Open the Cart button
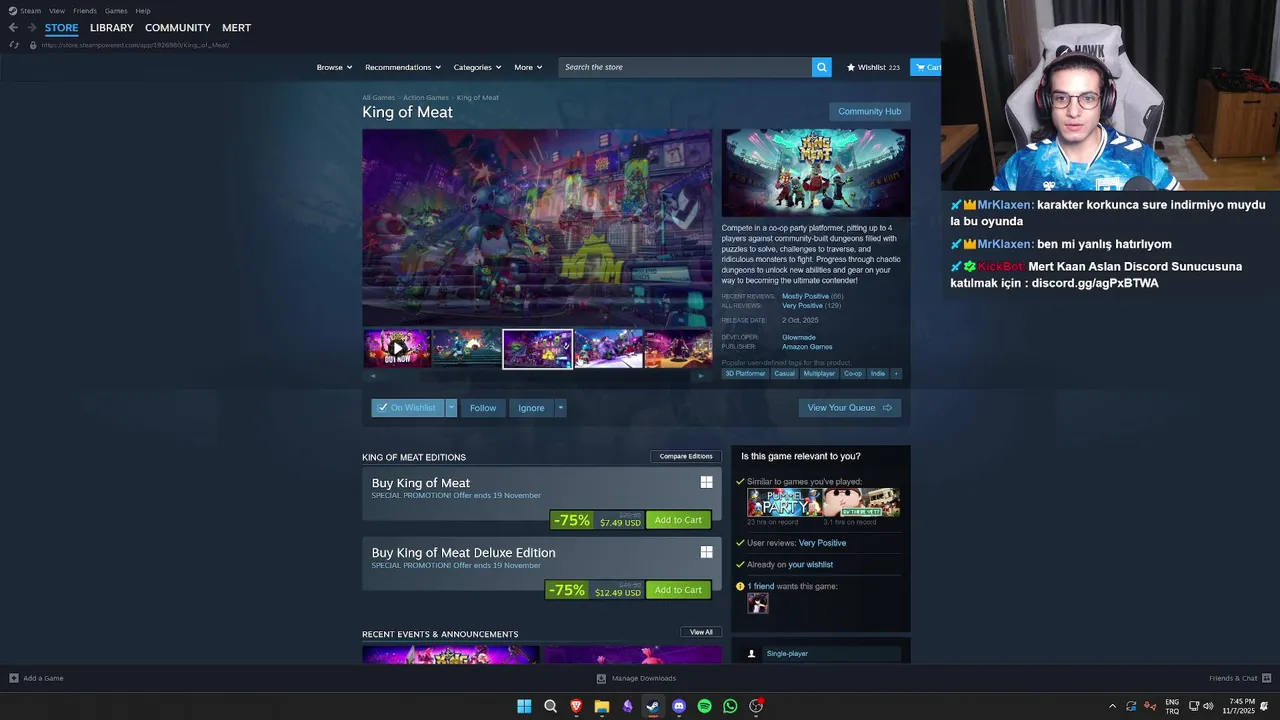 [927, 67]
